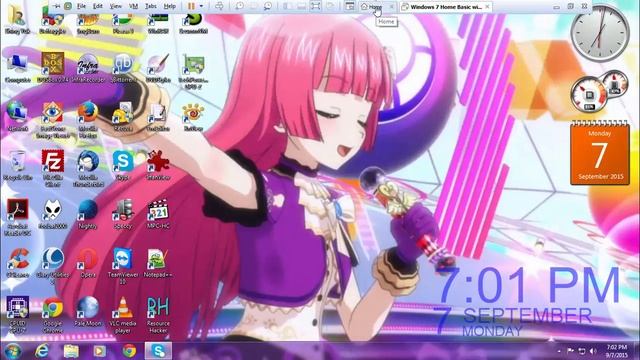
Task: Open the Help menu
Action: (169, 6)
